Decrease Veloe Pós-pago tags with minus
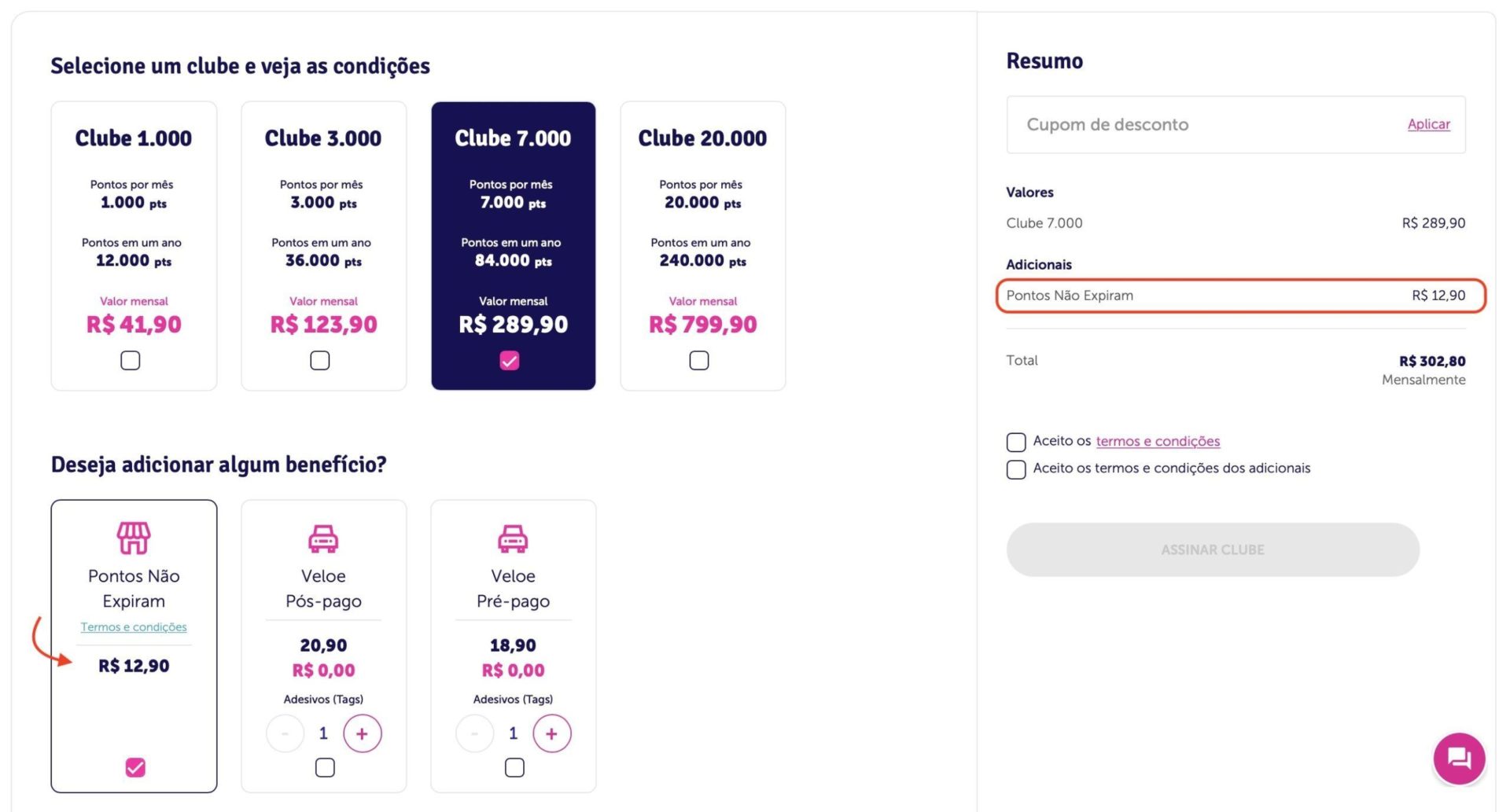Screen dimensions: 1510x812 pyautogui.click(x=285, y=733)
